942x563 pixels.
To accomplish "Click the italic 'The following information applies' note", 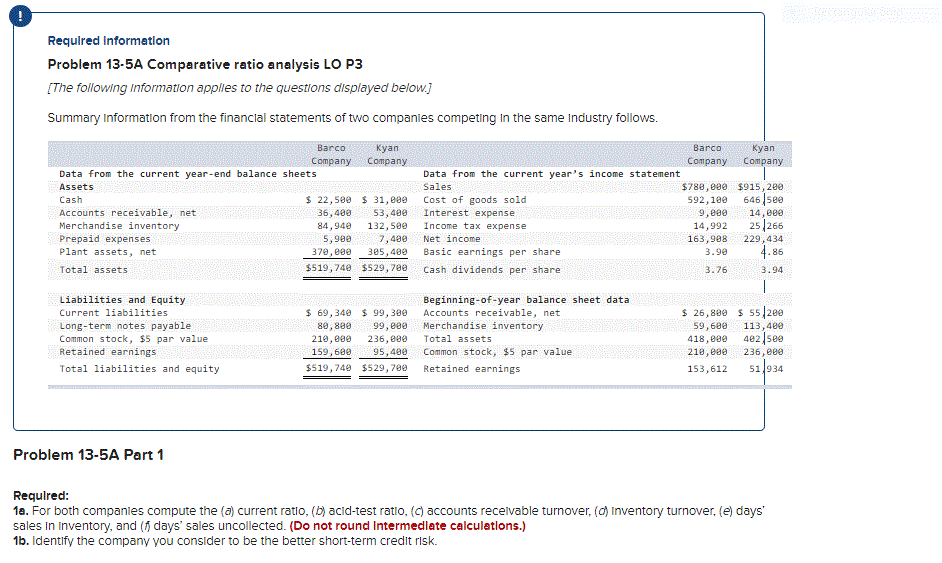I will point(239,88).
